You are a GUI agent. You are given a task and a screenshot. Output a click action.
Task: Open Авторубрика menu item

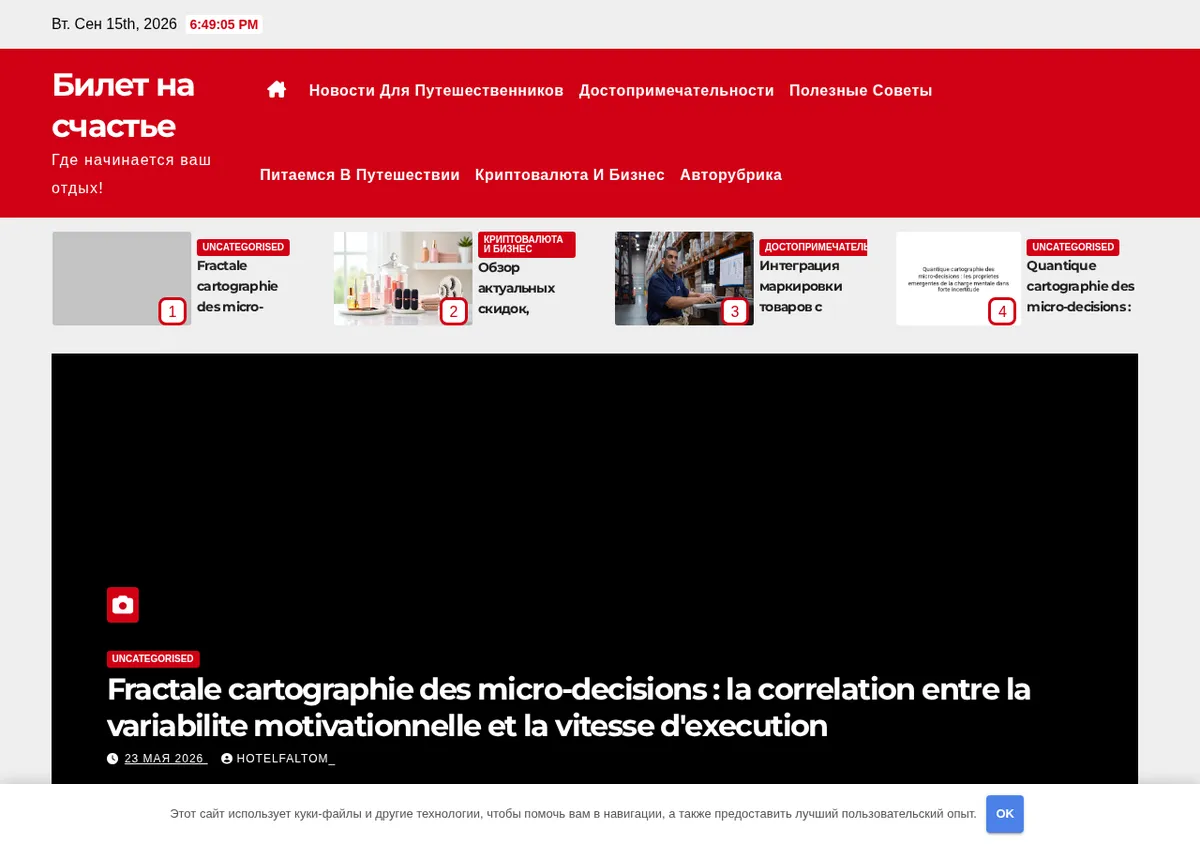(x=731, y=175)
